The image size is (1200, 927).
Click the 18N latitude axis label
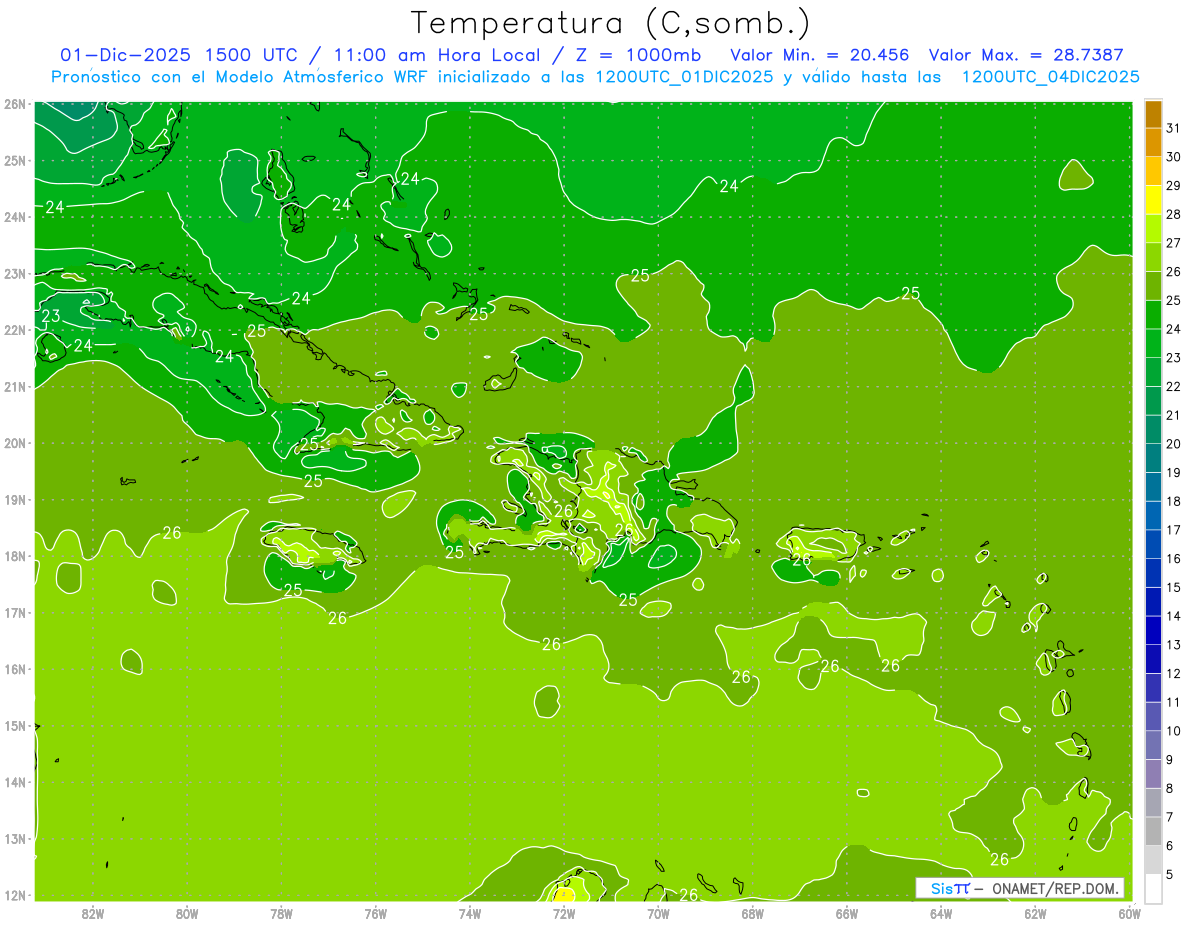point(14,556)
